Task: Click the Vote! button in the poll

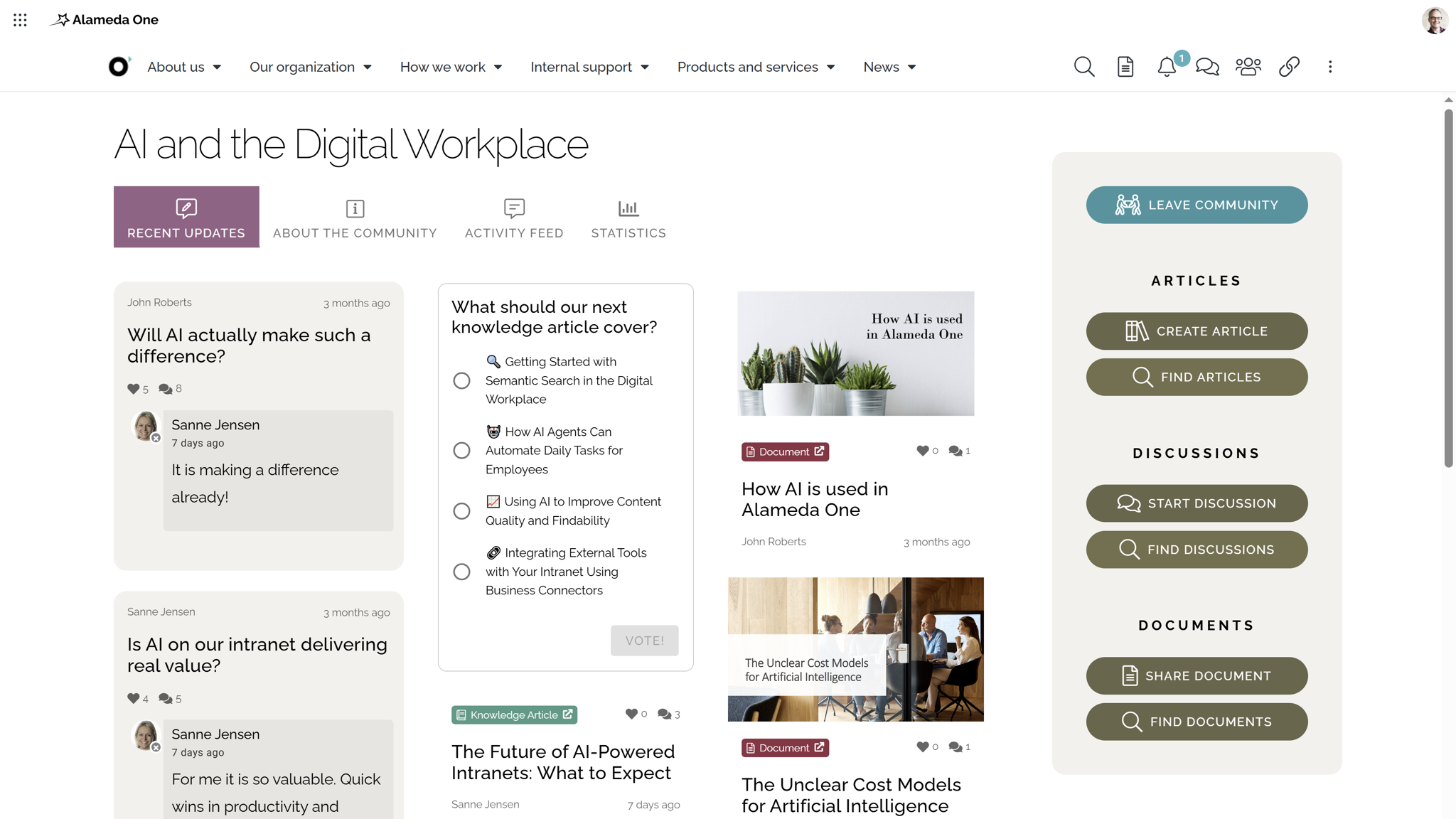Action: [x=644, y=641]
